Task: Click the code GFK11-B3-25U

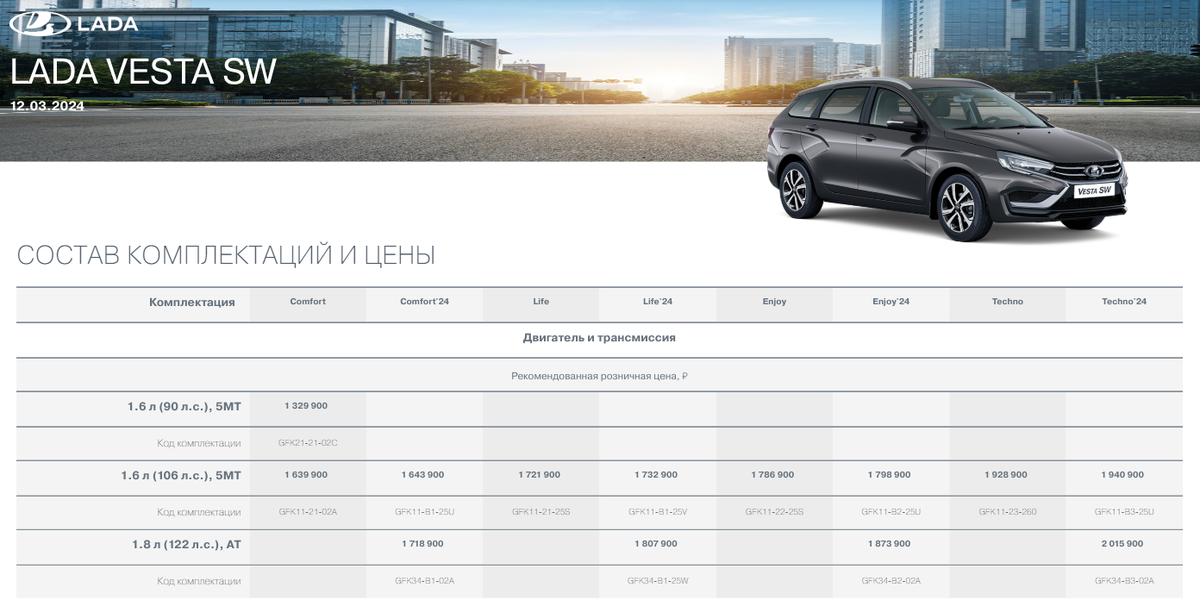Action: click(1124, 511)
